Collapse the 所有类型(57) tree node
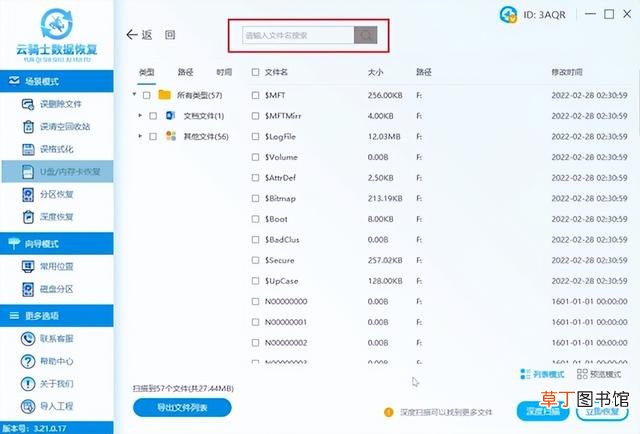 click(x=134, y=94)
